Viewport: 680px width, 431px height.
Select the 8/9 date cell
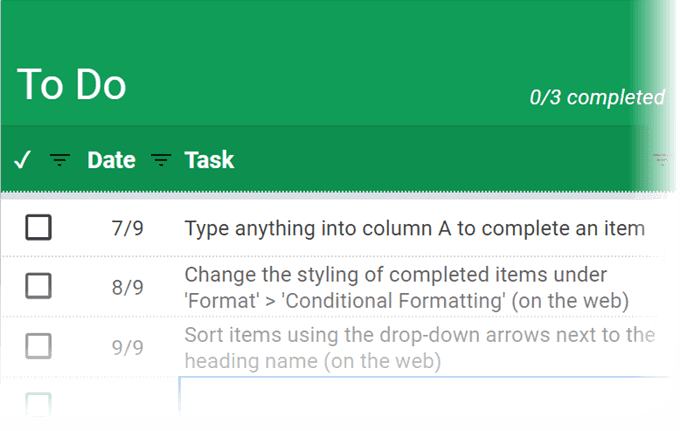coord(128,287)
